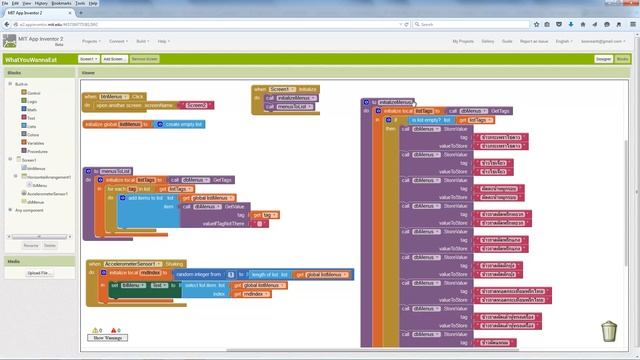This screenshot has height=360, width=640.
Task: Open the English language dropdown
Action: [x=564, y=41]
